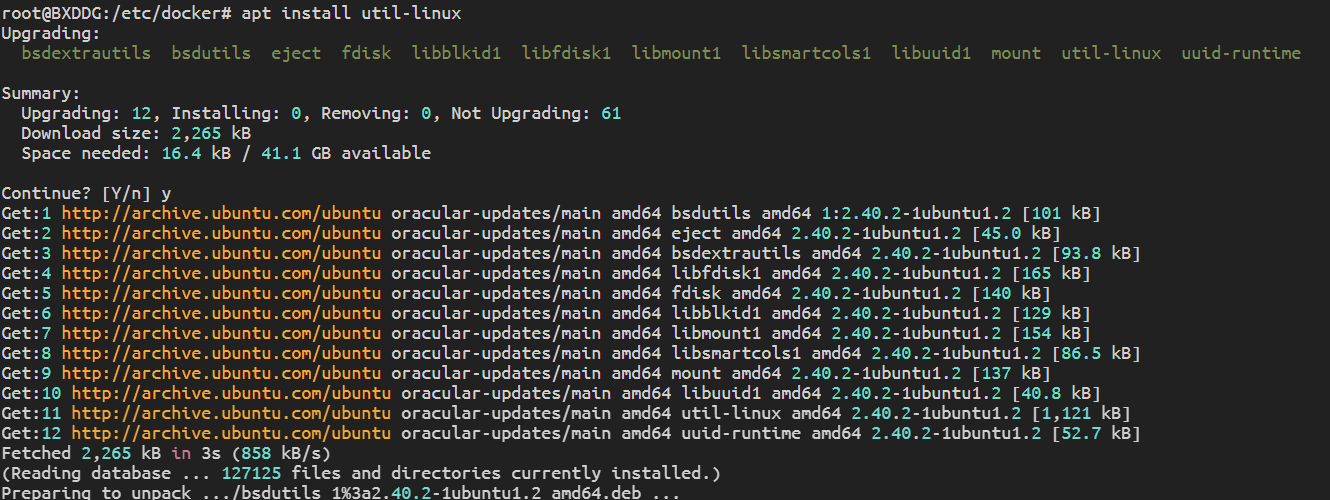Open the archive.ubuntu.com URL on the Get:2 line
This screenshot has width=1330, height=500.
[221, 233]
